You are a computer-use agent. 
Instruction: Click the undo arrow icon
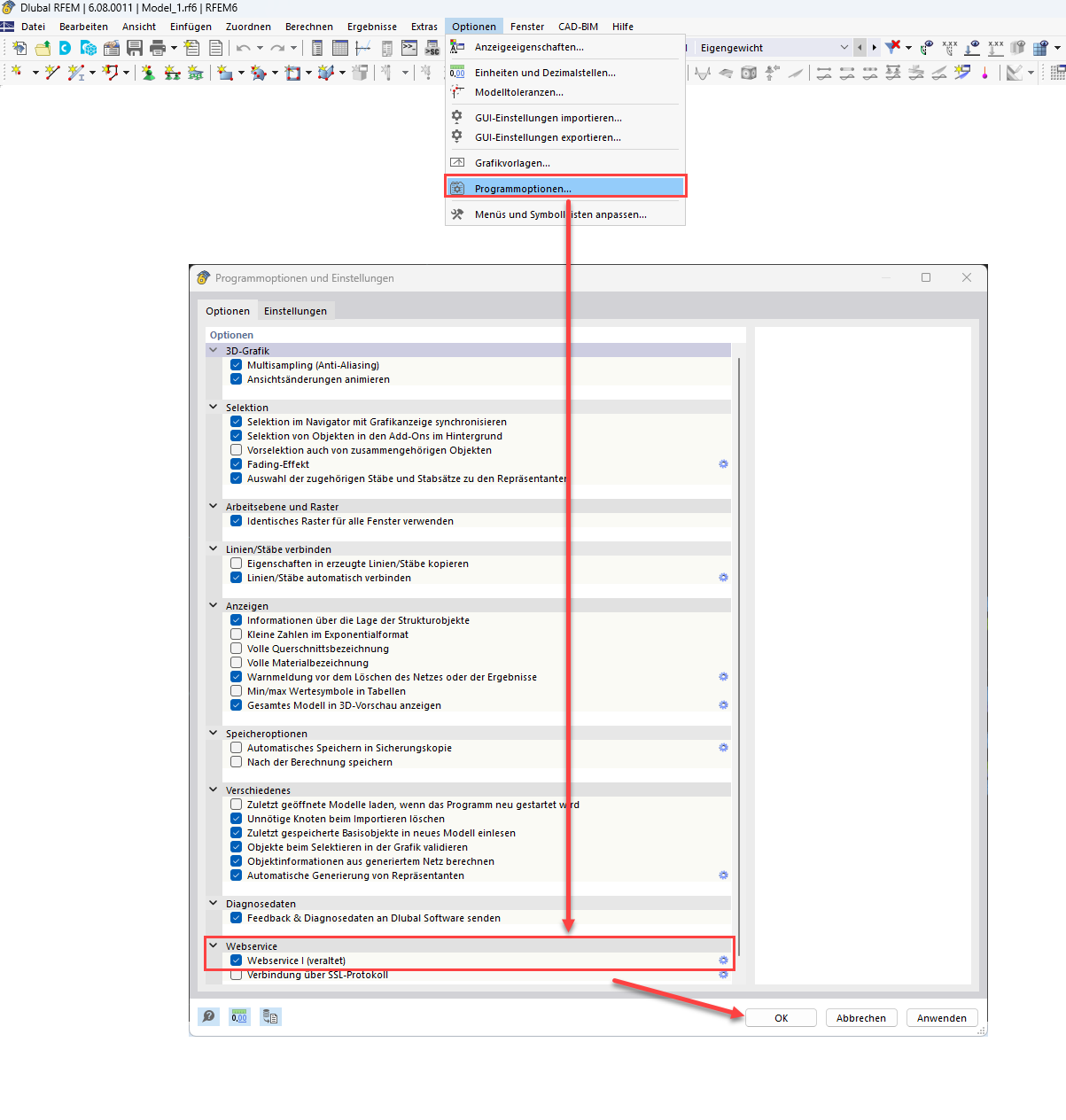click(x=243, y=48)
